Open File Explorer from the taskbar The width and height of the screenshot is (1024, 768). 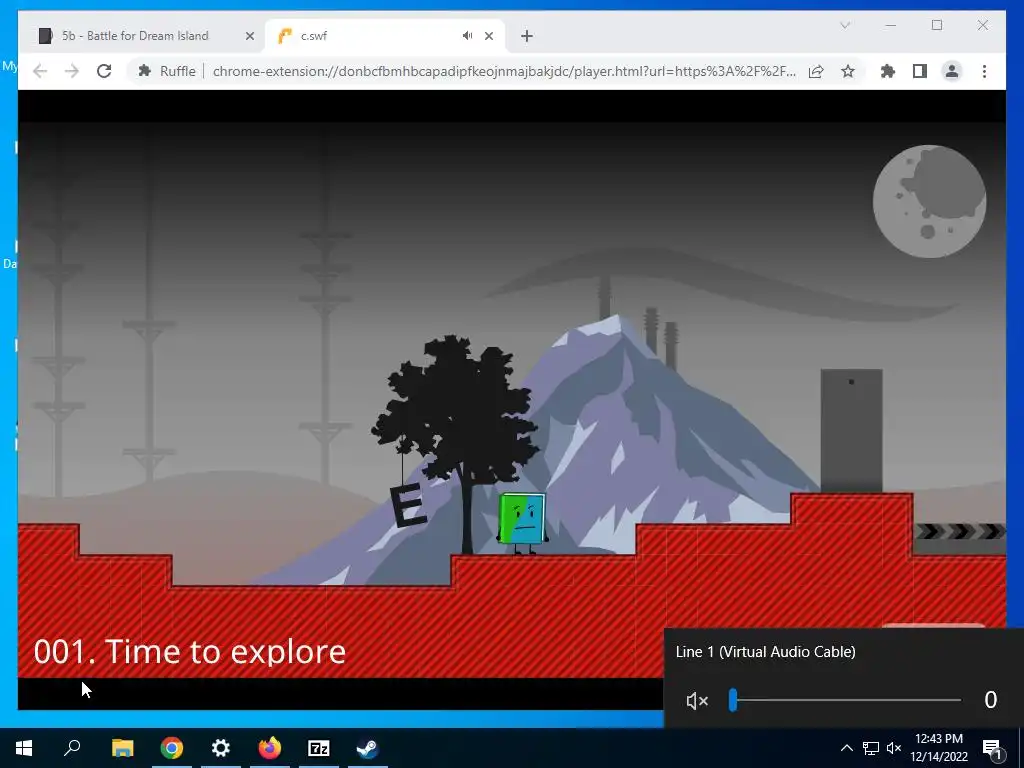(x=122, y=748)
